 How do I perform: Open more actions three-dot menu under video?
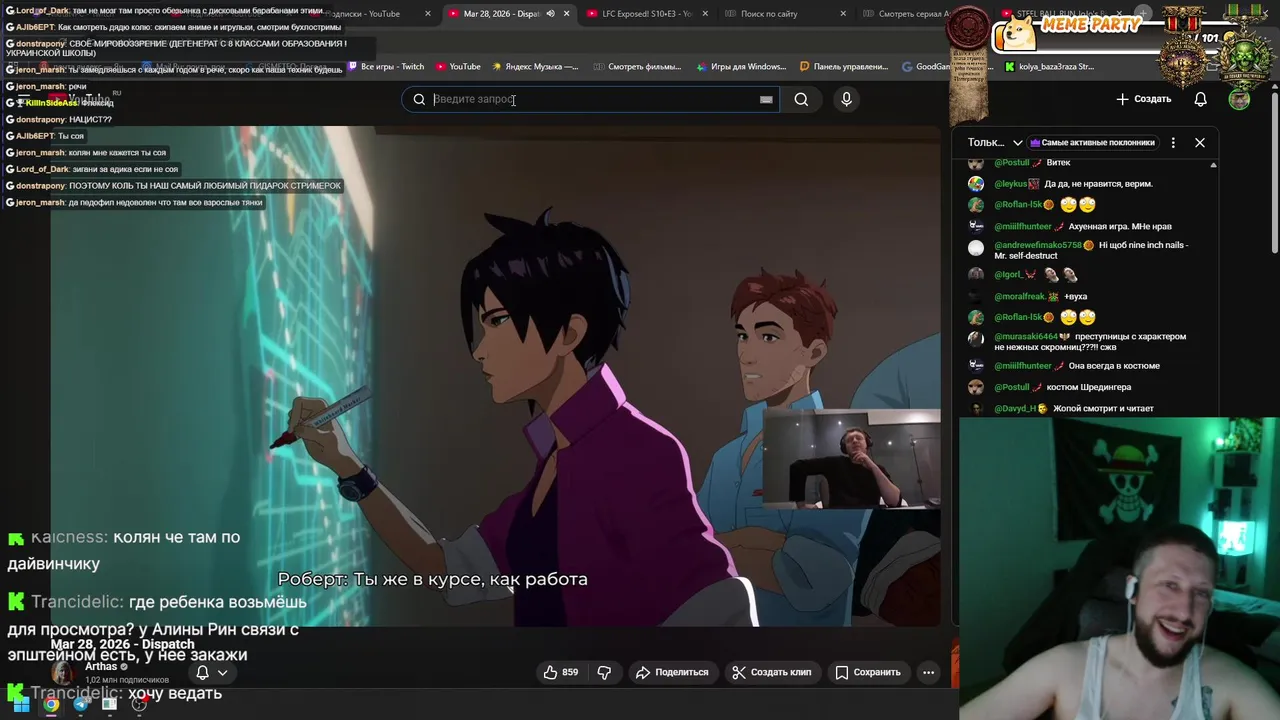(928, 672)
